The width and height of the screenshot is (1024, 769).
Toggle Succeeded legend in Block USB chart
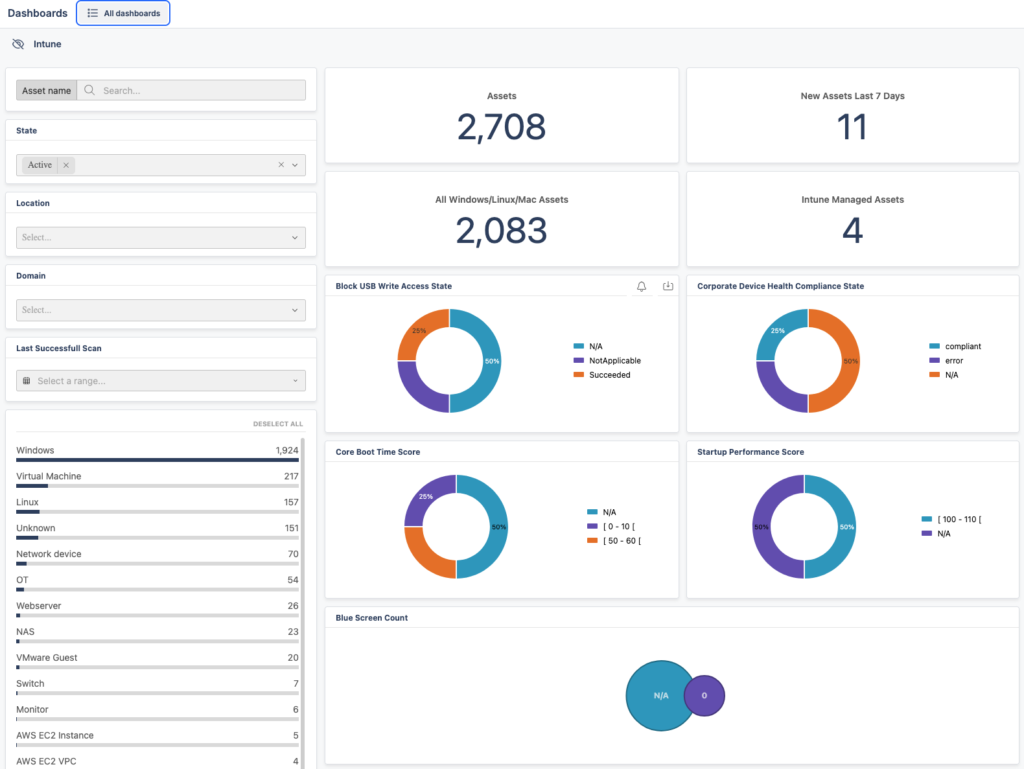click(602, 375)
